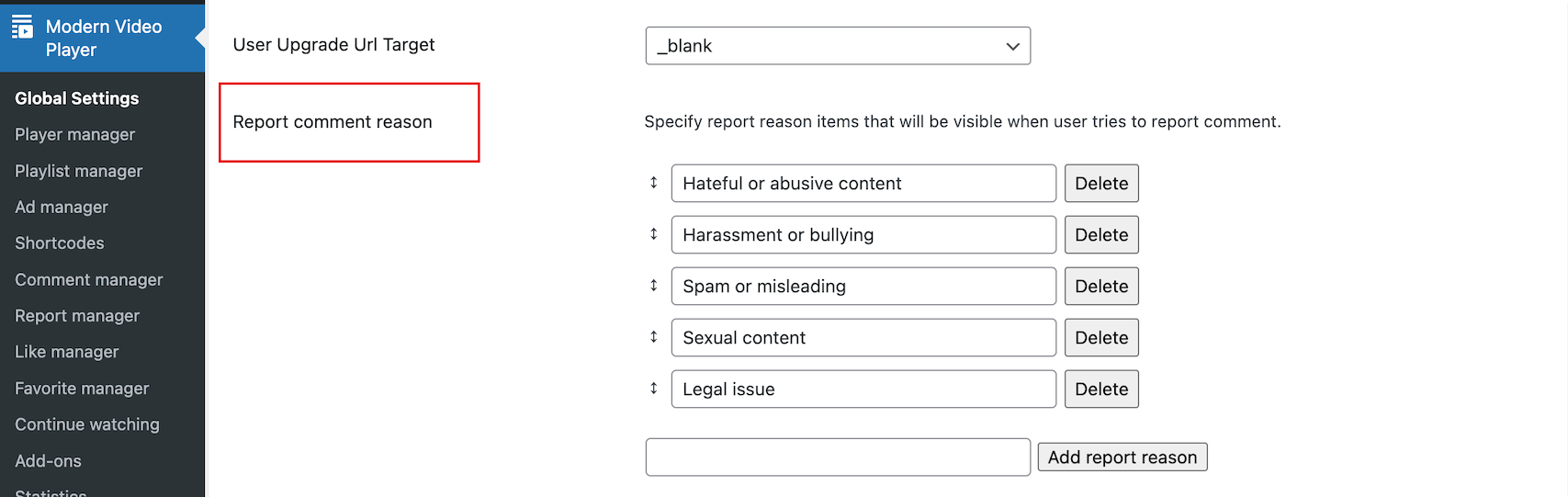Click reorder handle beside Sexual content

(654, 337)
